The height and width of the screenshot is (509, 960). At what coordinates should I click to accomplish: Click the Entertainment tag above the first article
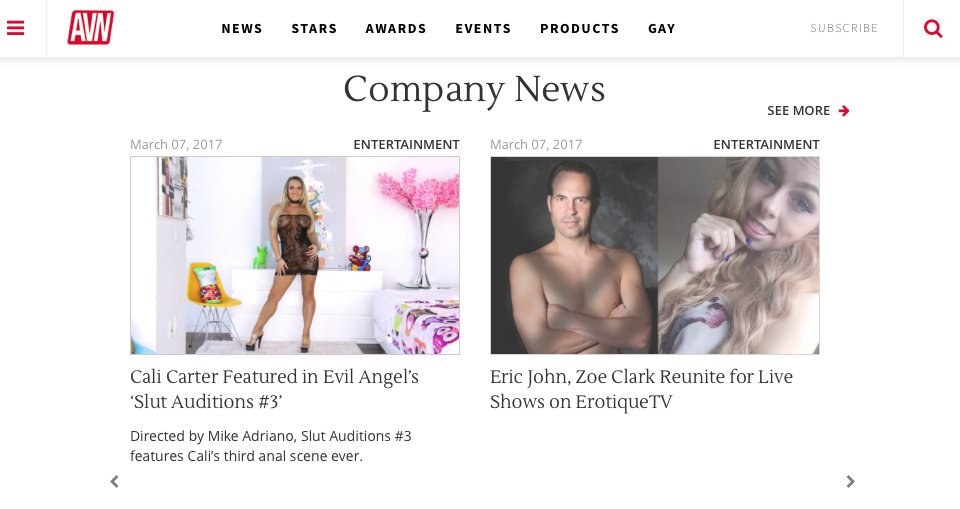point(406,145)
